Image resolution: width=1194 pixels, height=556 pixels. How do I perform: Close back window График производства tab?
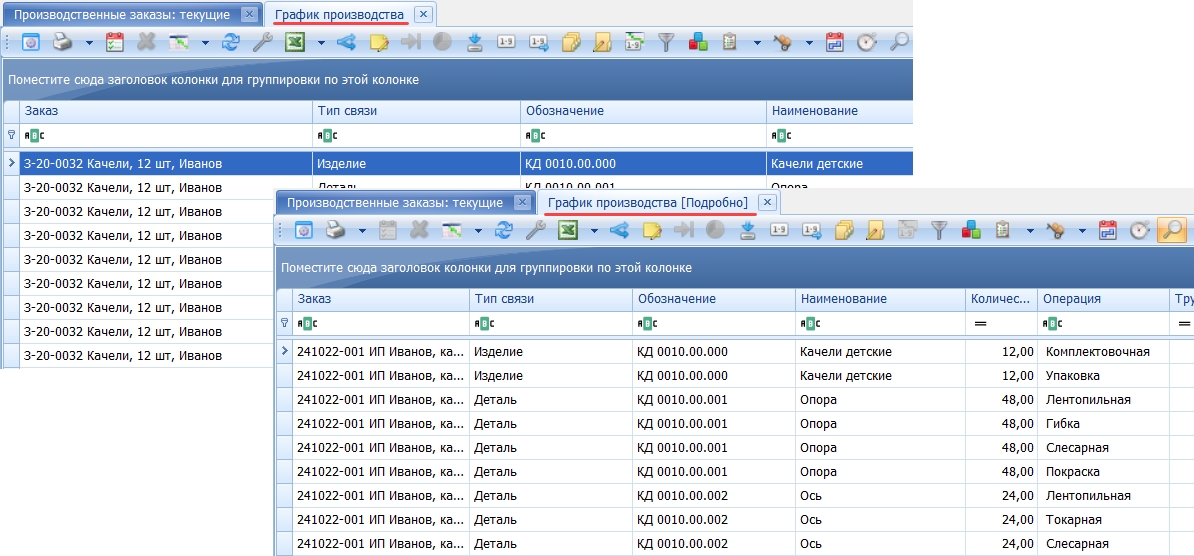424,14
